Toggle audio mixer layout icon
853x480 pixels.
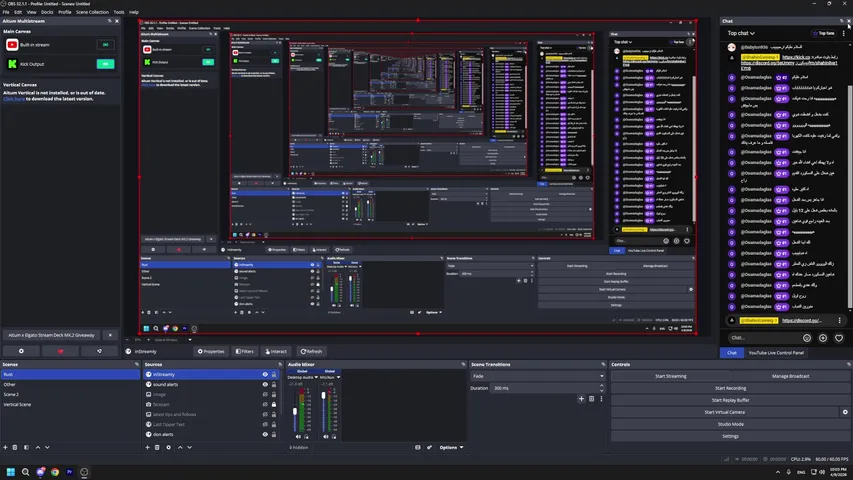click(x=418, y=447)
